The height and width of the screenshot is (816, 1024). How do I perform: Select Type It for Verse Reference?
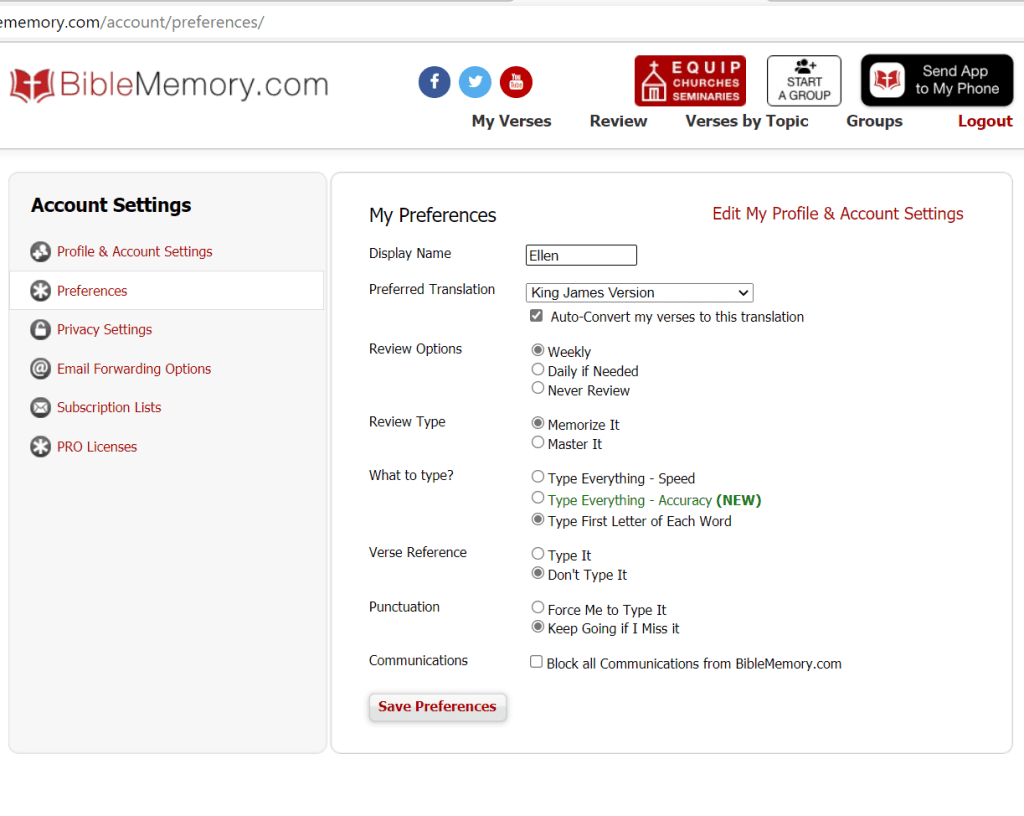[x=537, y=554]
